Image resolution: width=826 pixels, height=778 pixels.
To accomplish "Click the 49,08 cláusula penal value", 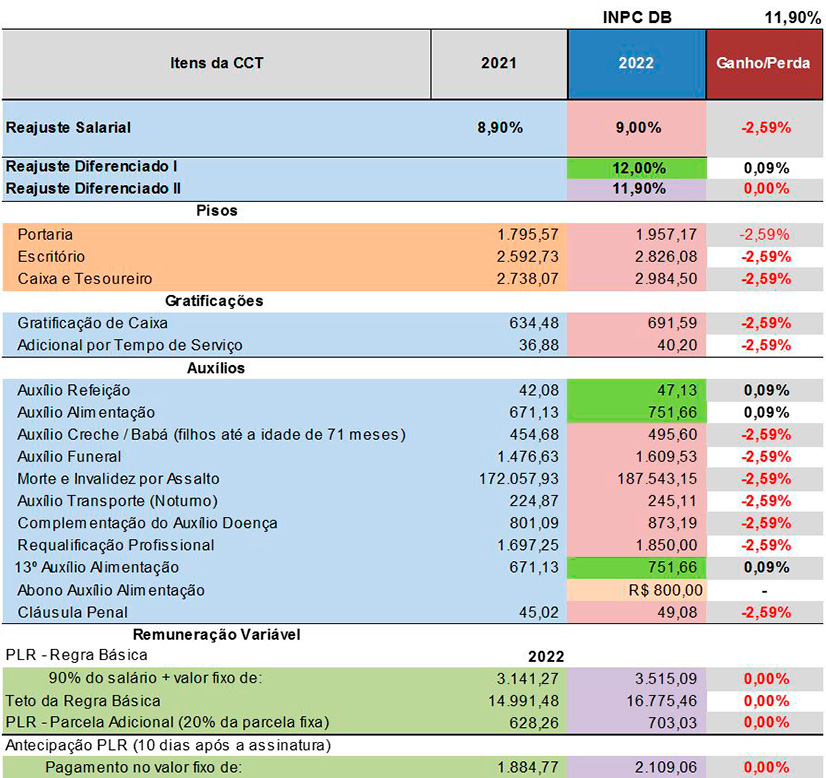I will click(x=677, y=613).
